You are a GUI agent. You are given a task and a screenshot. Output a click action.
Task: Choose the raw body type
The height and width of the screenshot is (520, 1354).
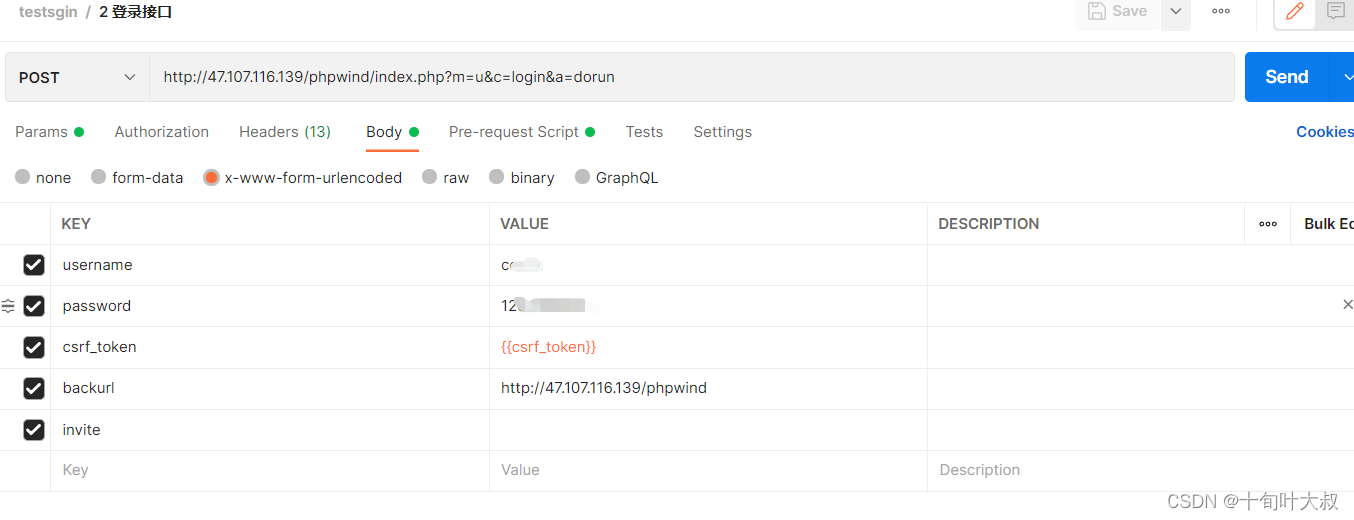coord(430,177)
